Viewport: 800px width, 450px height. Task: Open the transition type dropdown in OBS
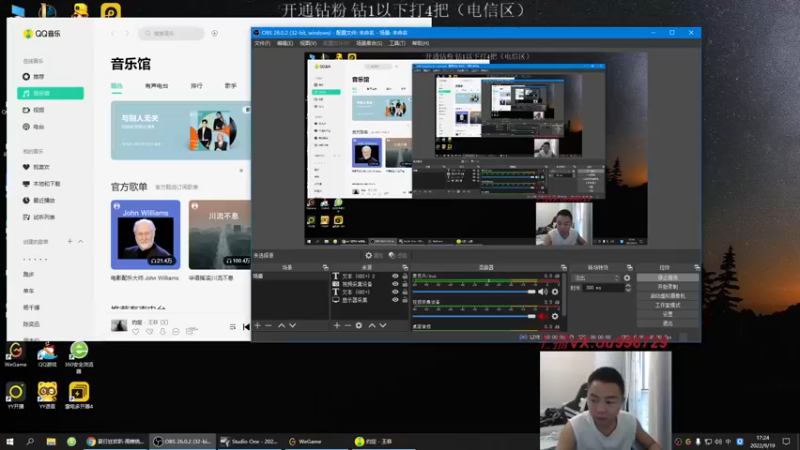point(596,278)
